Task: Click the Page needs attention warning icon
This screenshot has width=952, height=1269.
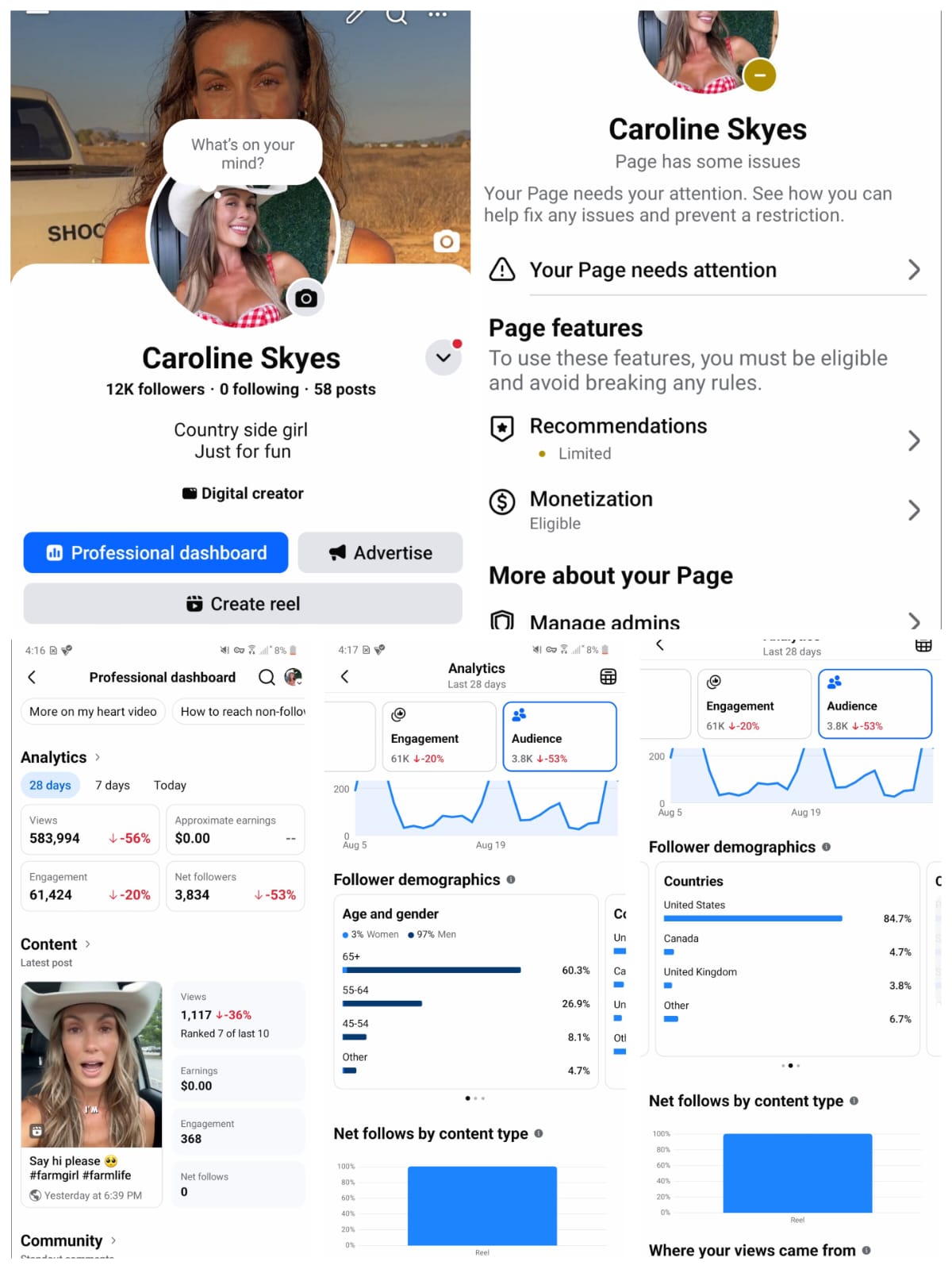Action: [502, 270]
